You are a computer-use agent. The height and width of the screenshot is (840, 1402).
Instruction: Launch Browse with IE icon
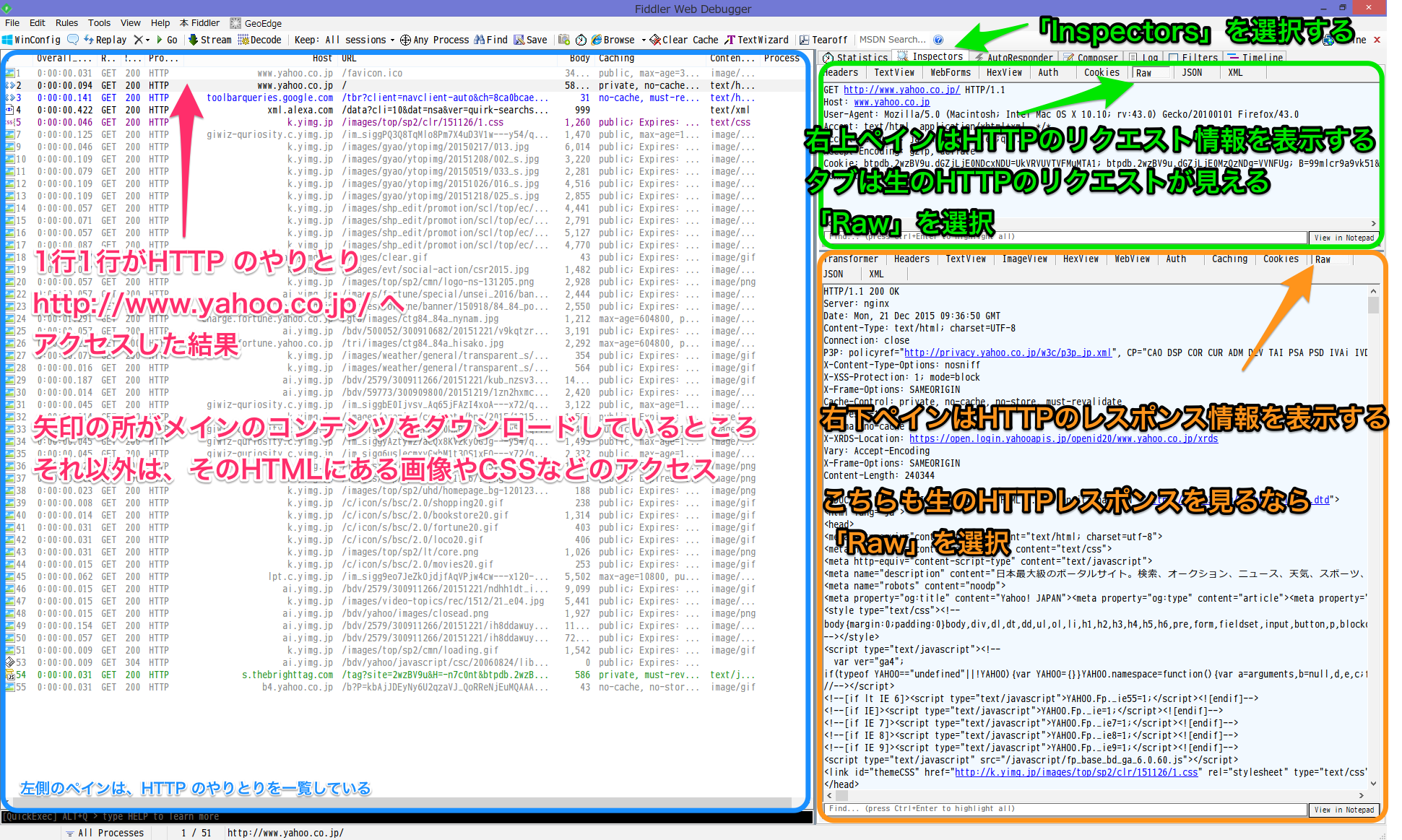pos(613,40)
